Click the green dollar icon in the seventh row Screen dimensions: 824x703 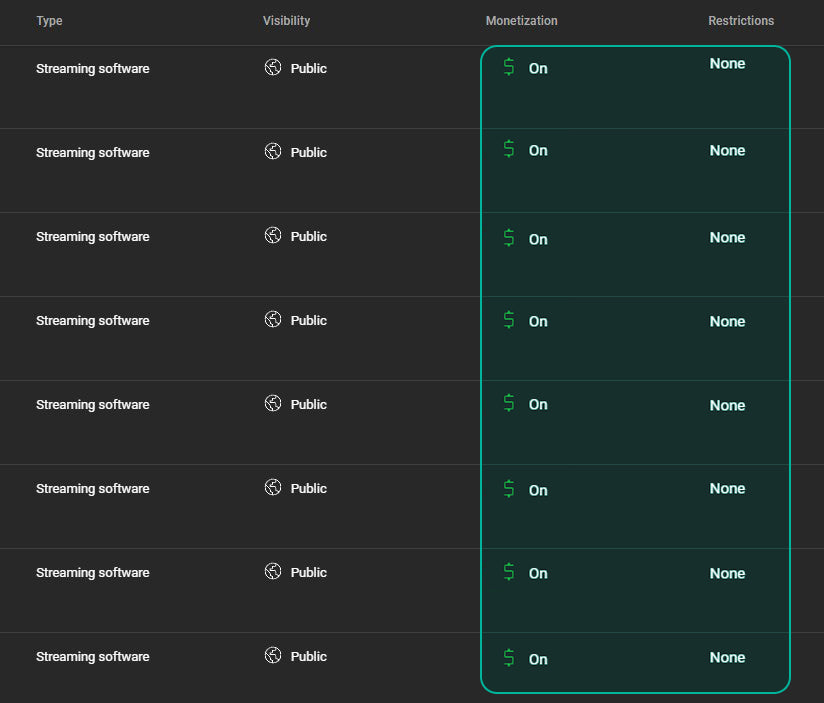coord(509,572)
